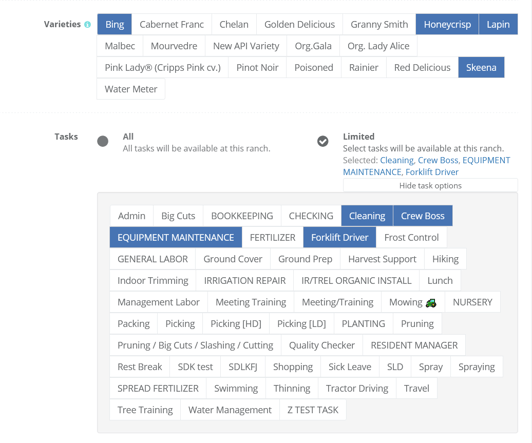Select the Pinot Noir variety
The height and width of the screenshot is (443, 532).
pos(258,68)
